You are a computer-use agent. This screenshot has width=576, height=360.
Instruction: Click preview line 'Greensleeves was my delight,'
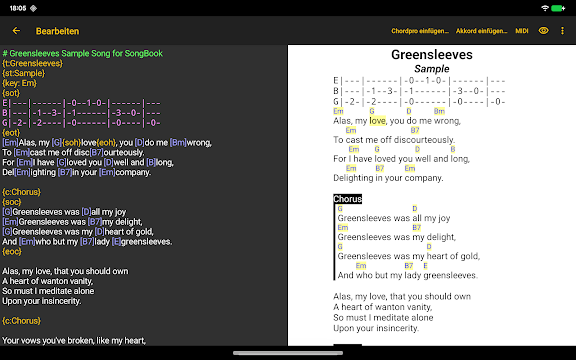397,237
